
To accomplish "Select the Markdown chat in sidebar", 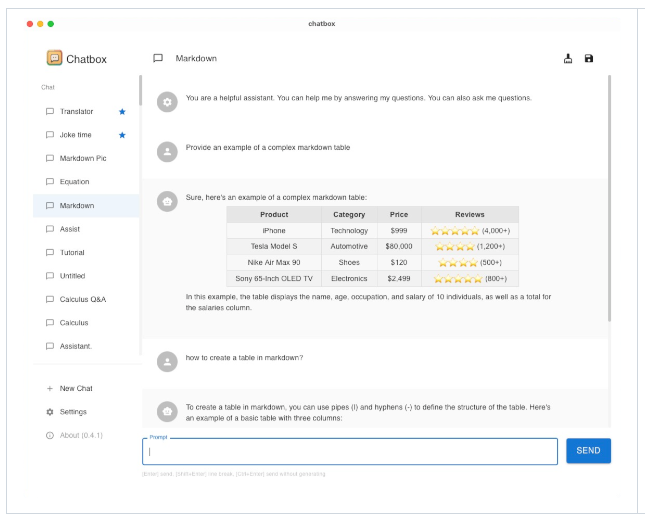I will 86,206.
